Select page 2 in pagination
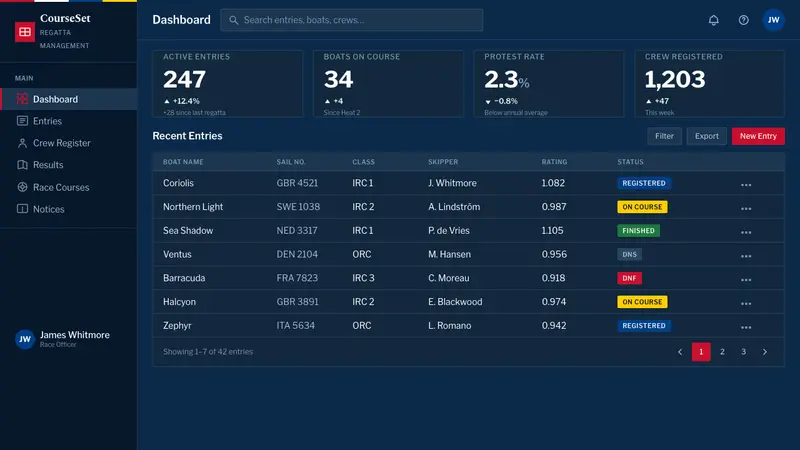 pos(722,352)
